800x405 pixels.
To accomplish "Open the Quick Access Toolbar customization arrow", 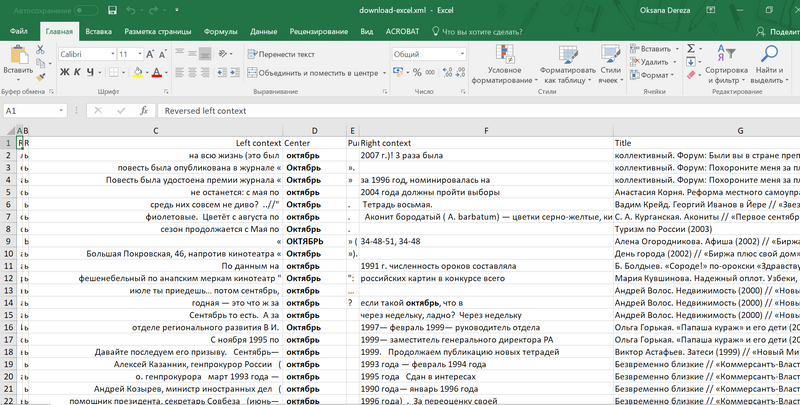I will tap(177, 10).
